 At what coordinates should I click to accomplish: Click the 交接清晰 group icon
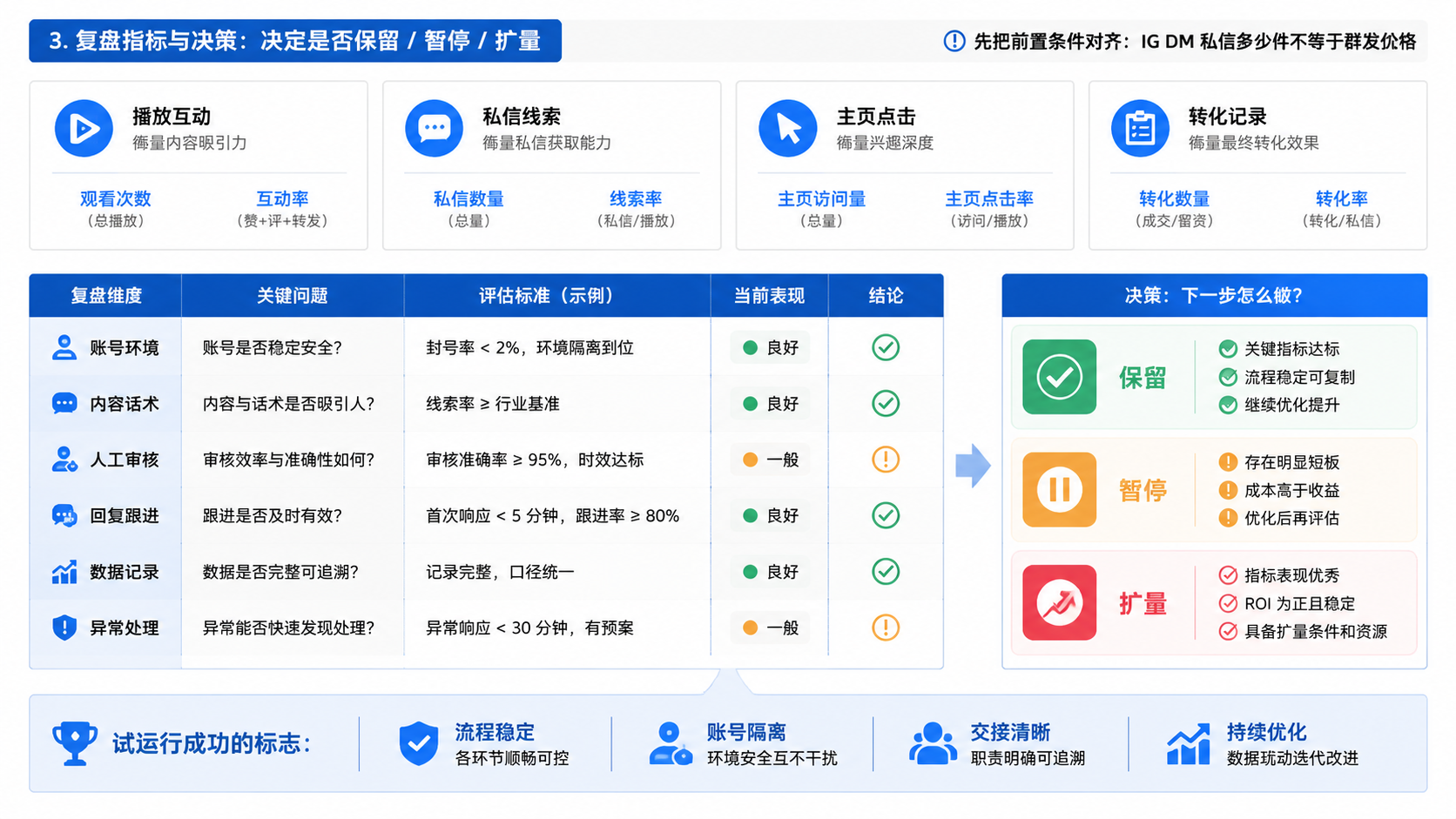point(933,743)
